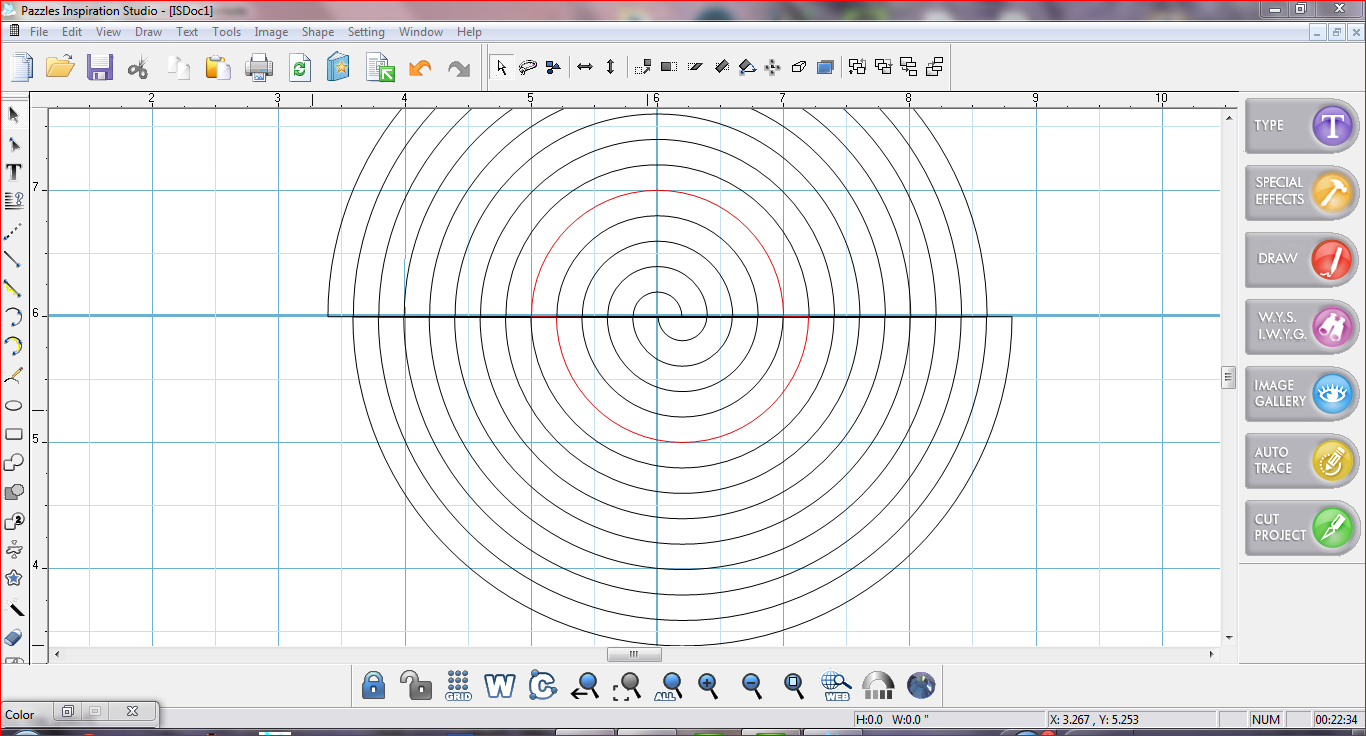Open the SPECIAL EFFECTS panel button
The width and height of the screenshot is (1366, 736).
point(1302,191)
